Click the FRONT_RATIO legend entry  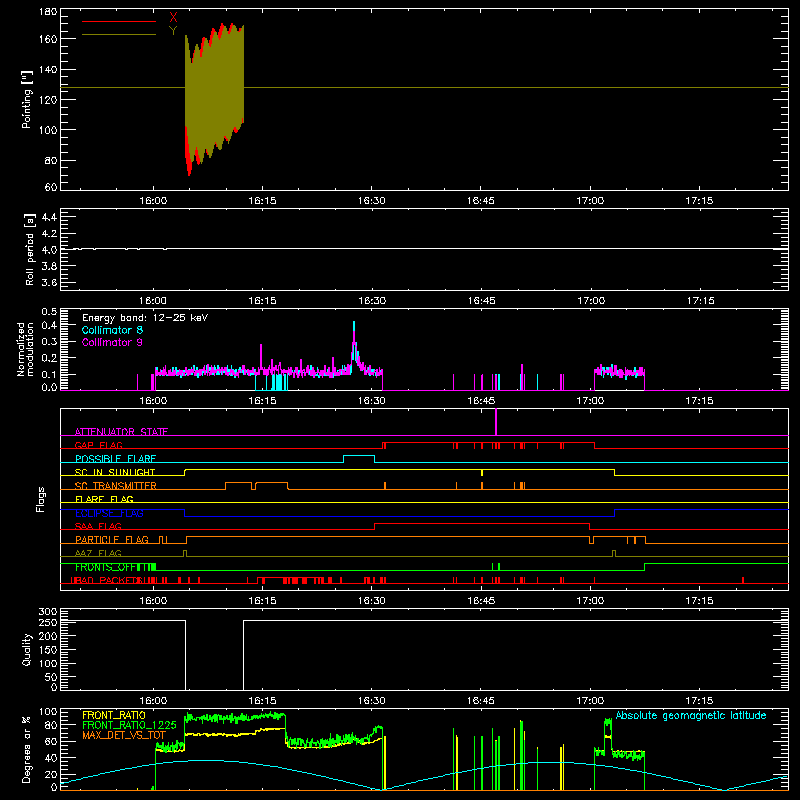coord(114,715)
